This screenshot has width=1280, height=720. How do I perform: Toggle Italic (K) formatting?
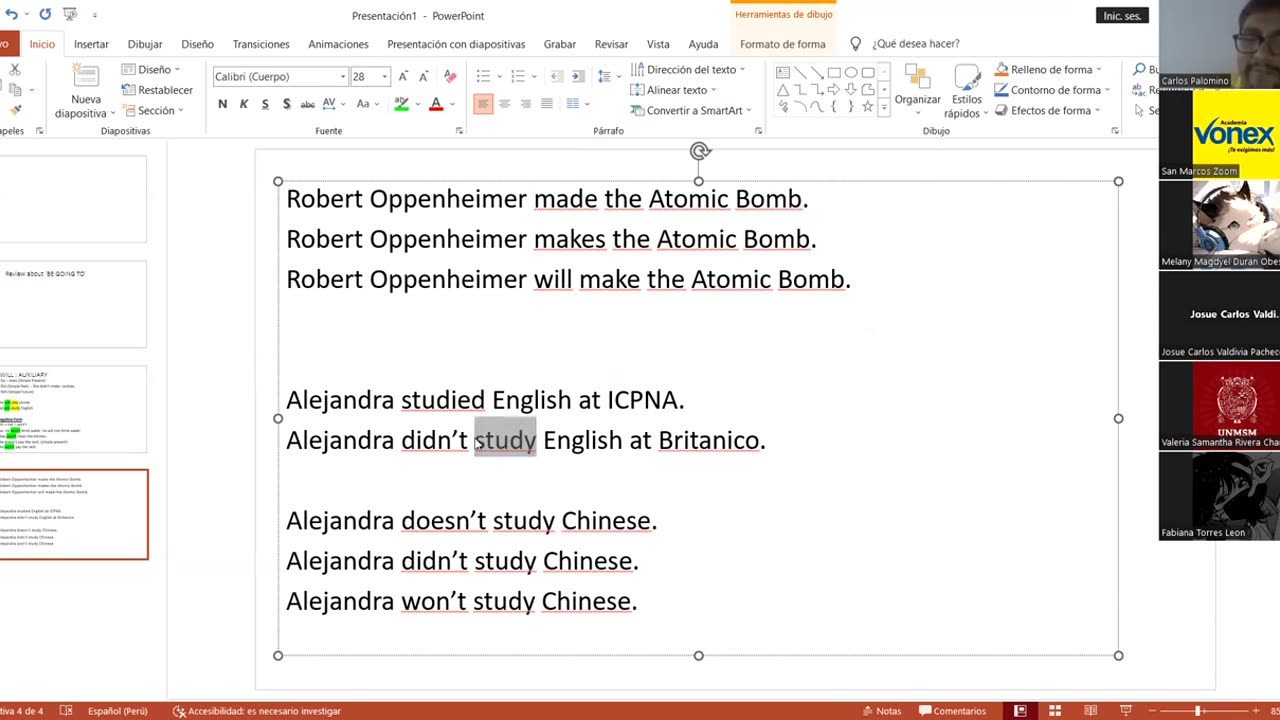tap(243, 104)
